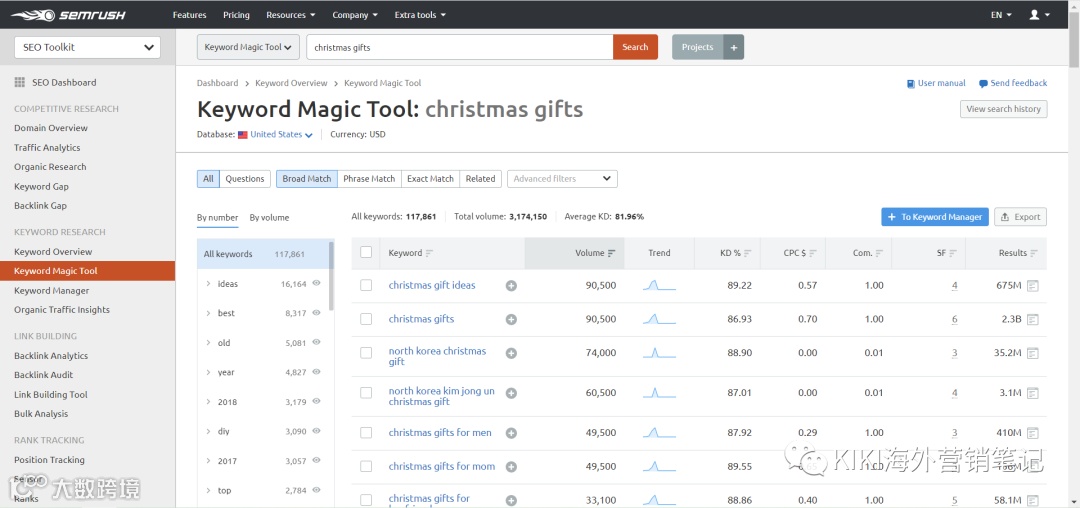Screen dimensions: 1080x508
Task: Open the SEO Toolkit dropdown
Action: tap(87, 47)
